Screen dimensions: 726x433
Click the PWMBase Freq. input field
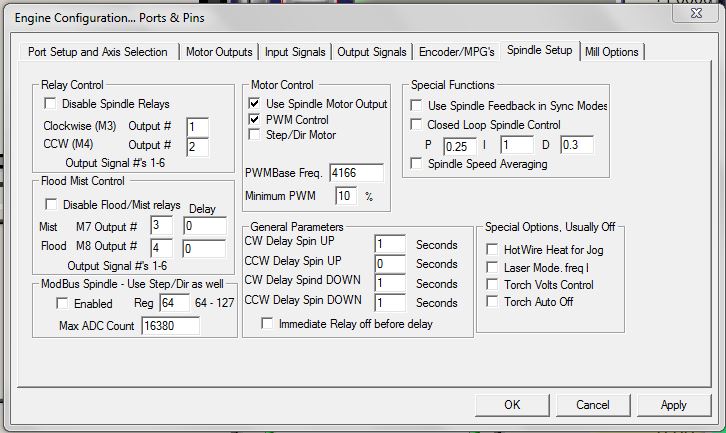tap(355, 173)
